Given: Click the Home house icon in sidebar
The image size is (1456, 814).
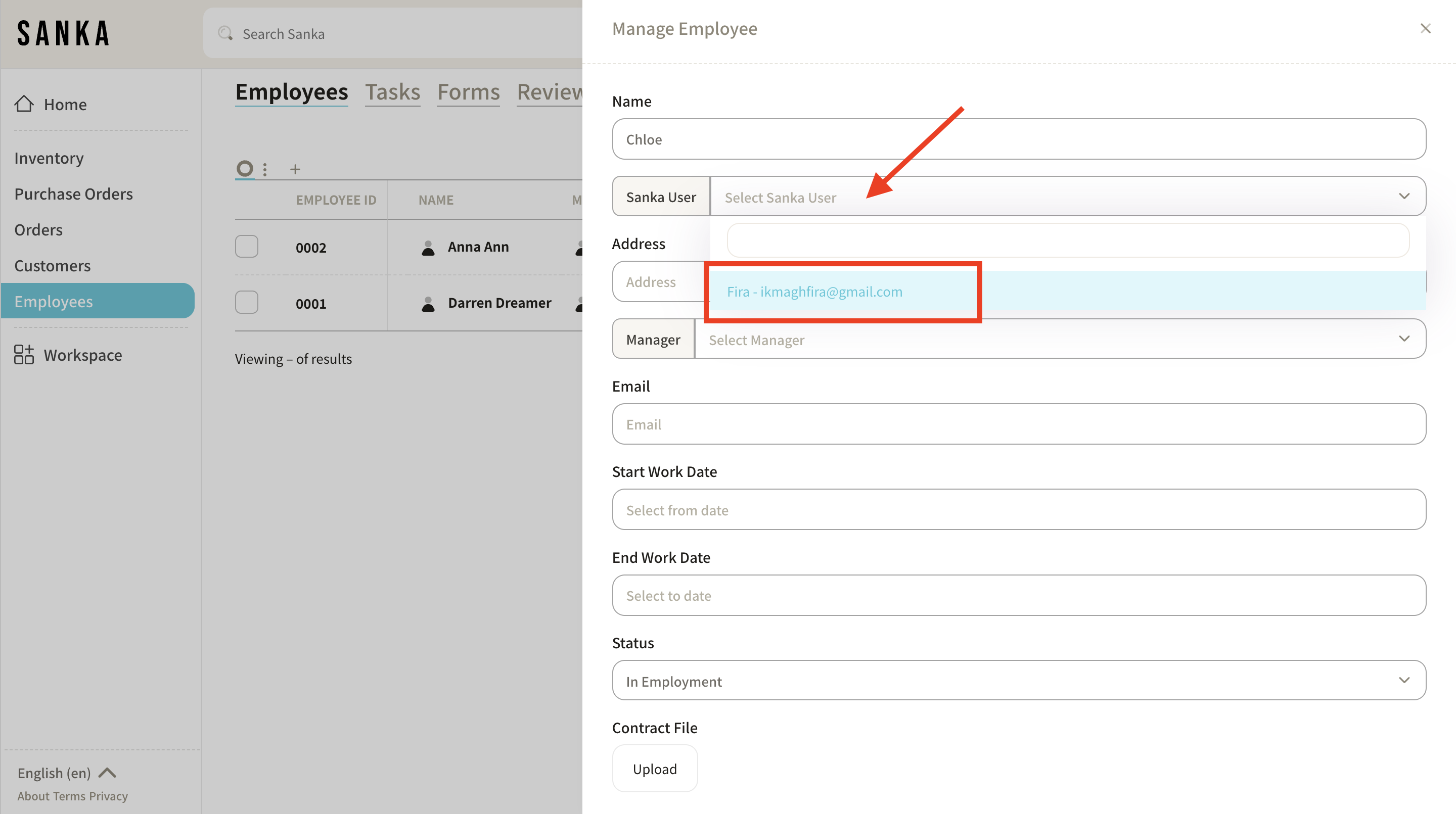Looking at the screenshot, I should pos(24,104).
